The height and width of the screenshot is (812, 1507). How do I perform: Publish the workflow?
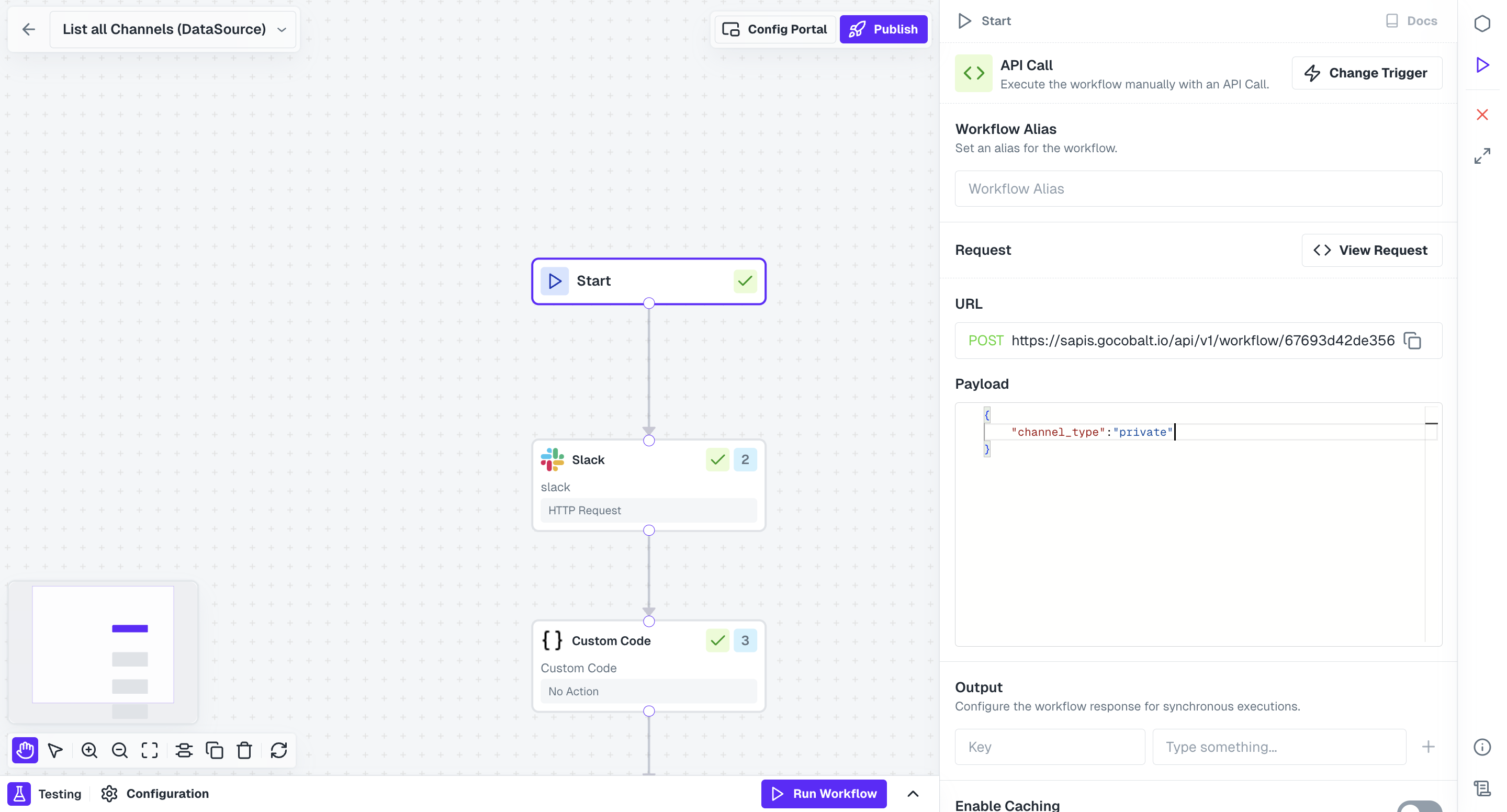click(883, 29)
